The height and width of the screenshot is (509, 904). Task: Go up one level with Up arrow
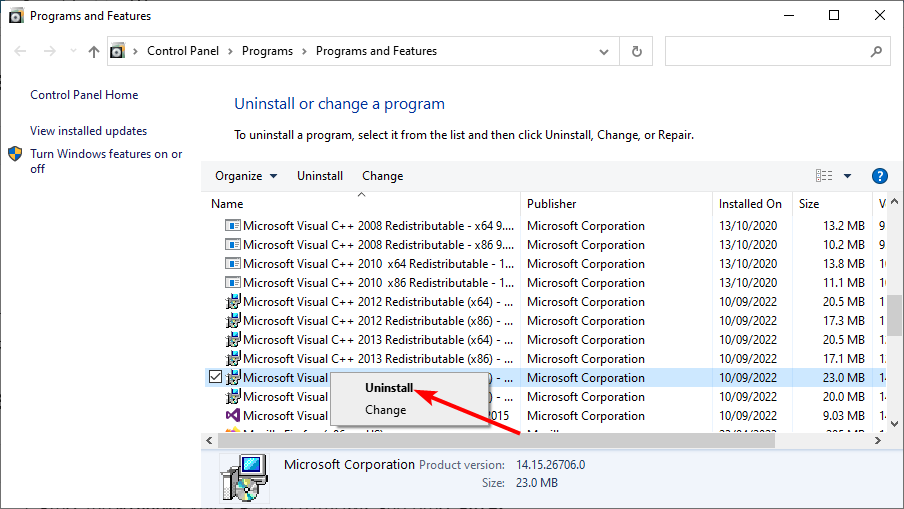pyautogui.click(x=93, y=51)
